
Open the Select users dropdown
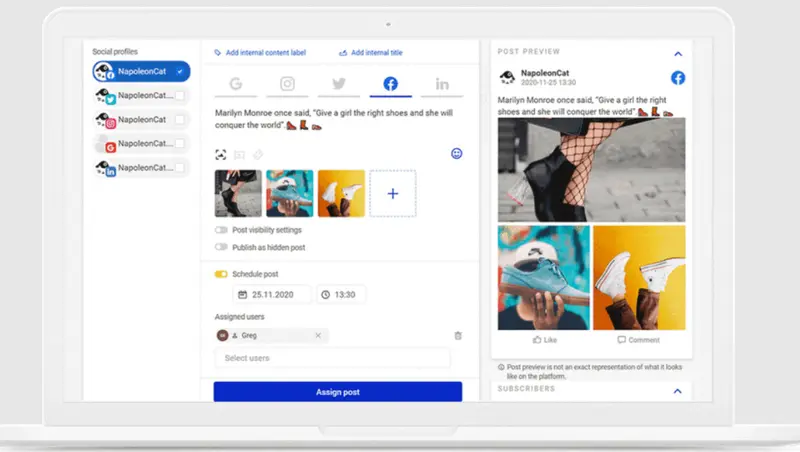coord(332,358)
